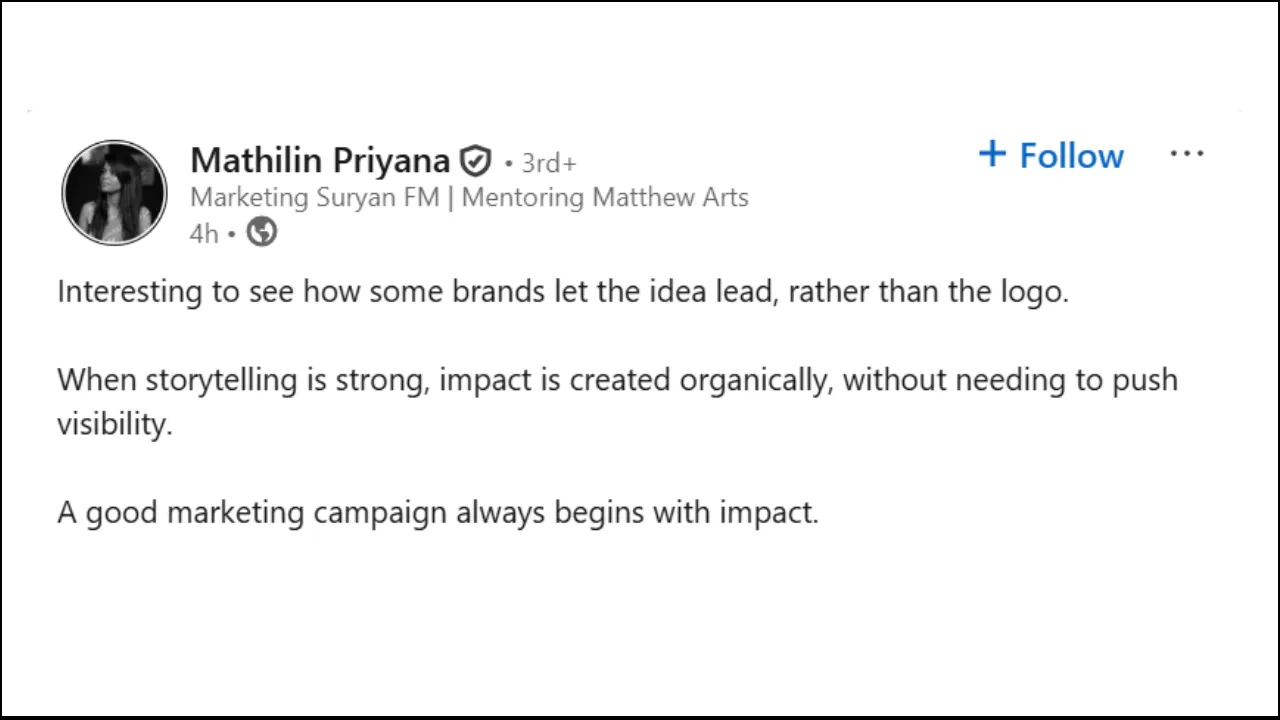Click the globe public visibility icon
This screenshot has height=720, width=1280.
coord(262,232)
